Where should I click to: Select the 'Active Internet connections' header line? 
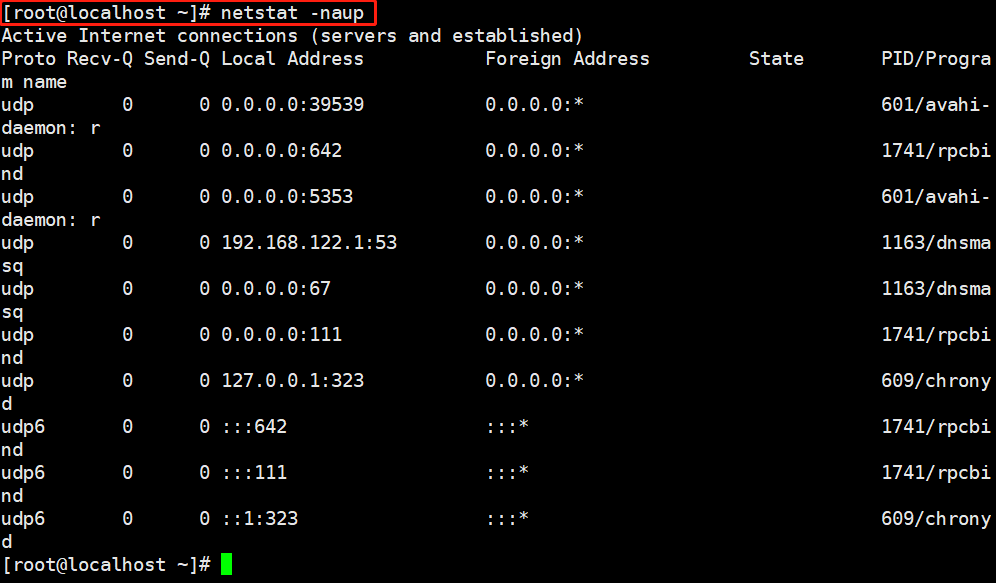[x=292, y=36]
